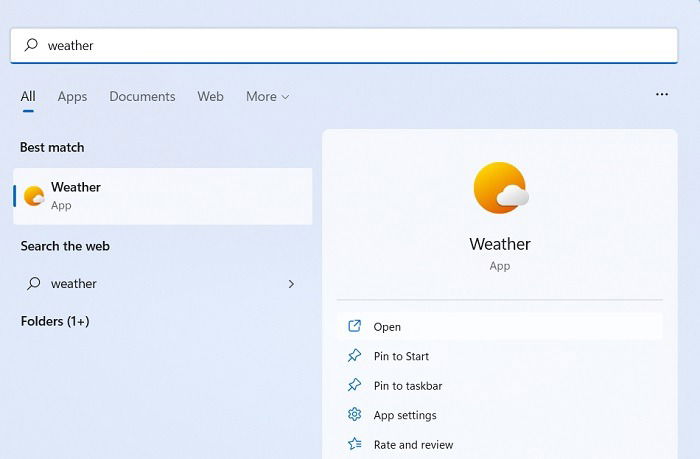This screenshot has height=459, width=700.
Task: Click the large Weather icon in the preview pane
Action: pyautogui.click(x=500, y=188)
